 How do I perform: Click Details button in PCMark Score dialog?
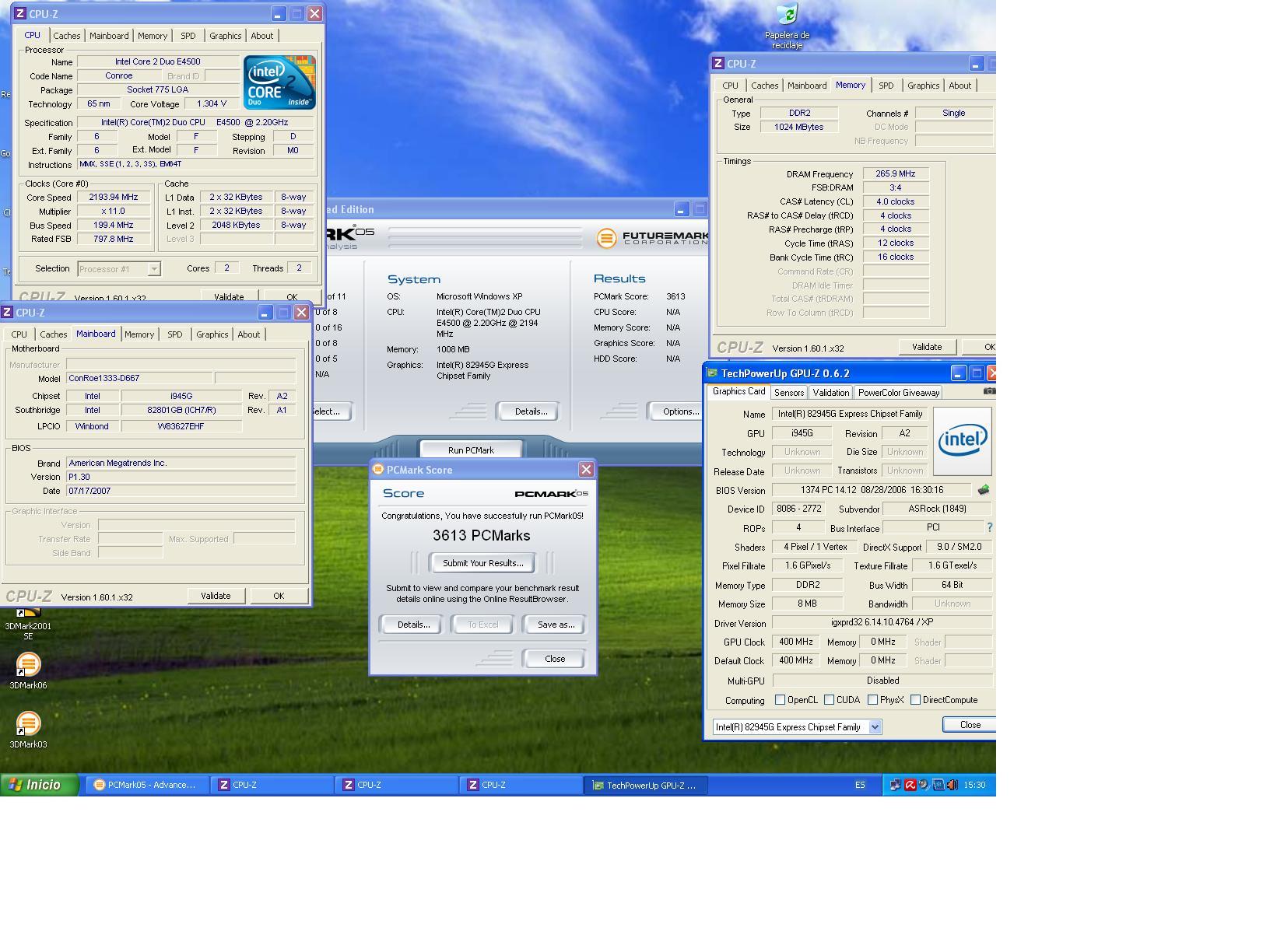[x=413, y=625]
